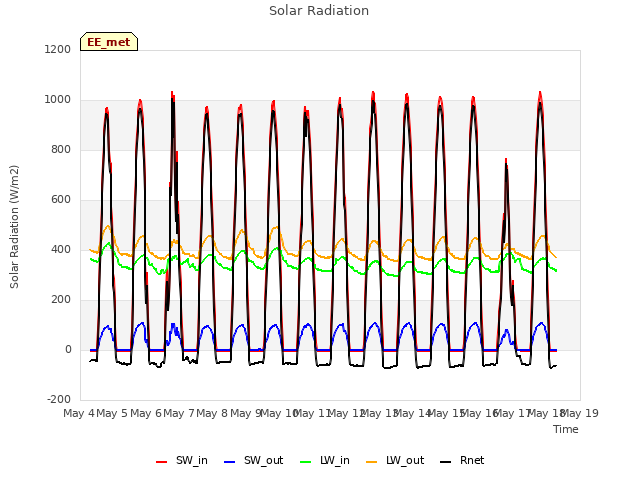Click the 1000 y-axis tick label

[58, 100]
